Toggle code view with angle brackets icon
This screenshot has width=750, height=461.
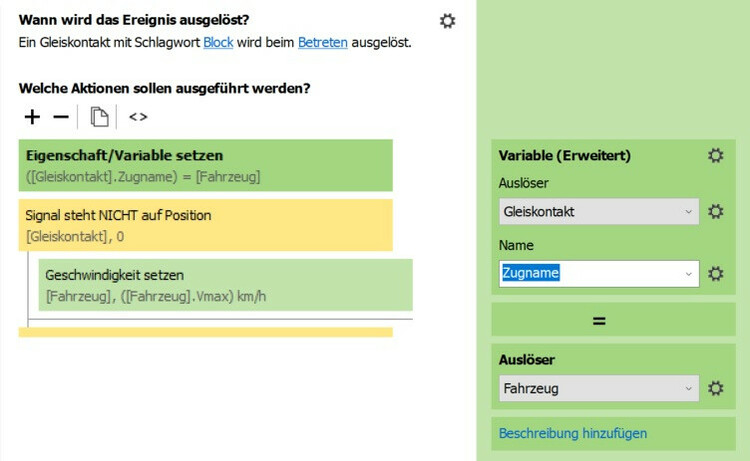(x=138, y=117)
